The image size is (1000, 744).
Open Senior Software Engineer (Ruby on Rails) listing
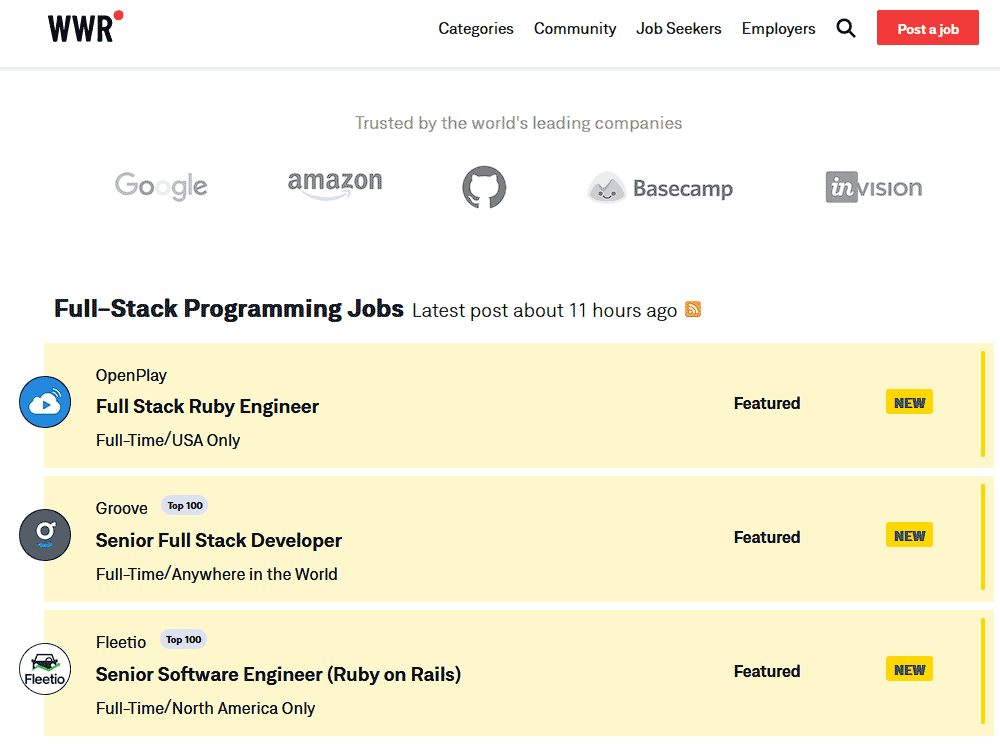[x=278, y=675]
